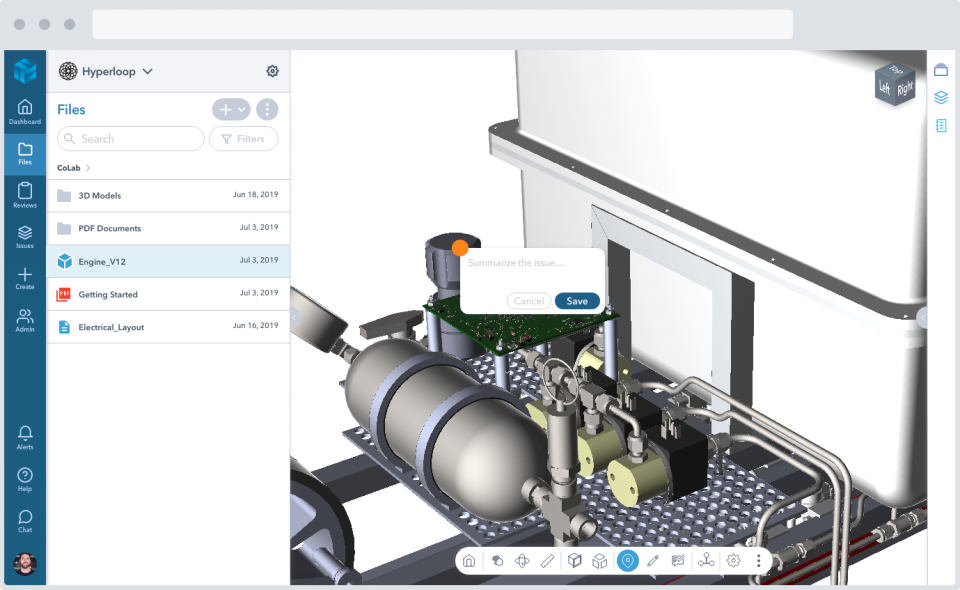The image size is (960, 590).
Task: Open viewer settings gear in toolbar
Action: (733, 561)
